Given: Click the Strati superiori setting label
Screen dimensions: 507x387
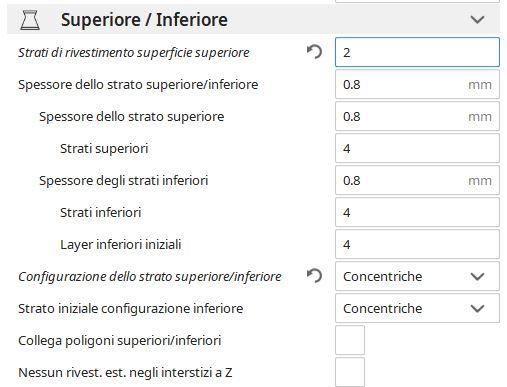Looking at the screenshot, I should (104, 149).
